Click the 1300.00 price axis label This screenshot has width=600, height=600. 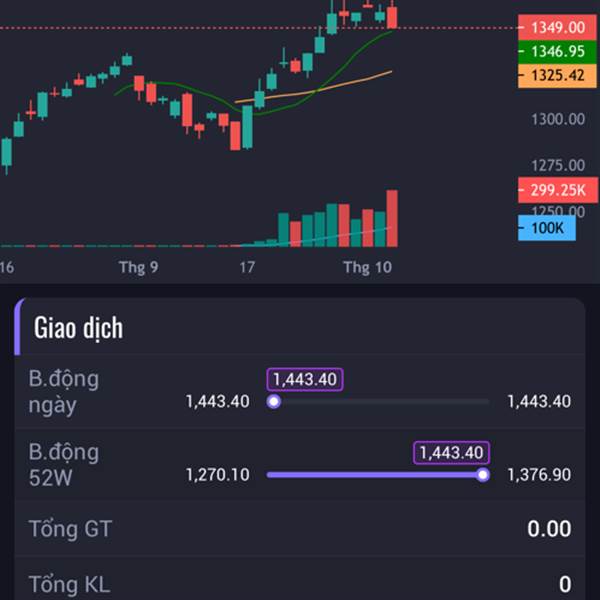pyautogui.click(x=558, y=119)
